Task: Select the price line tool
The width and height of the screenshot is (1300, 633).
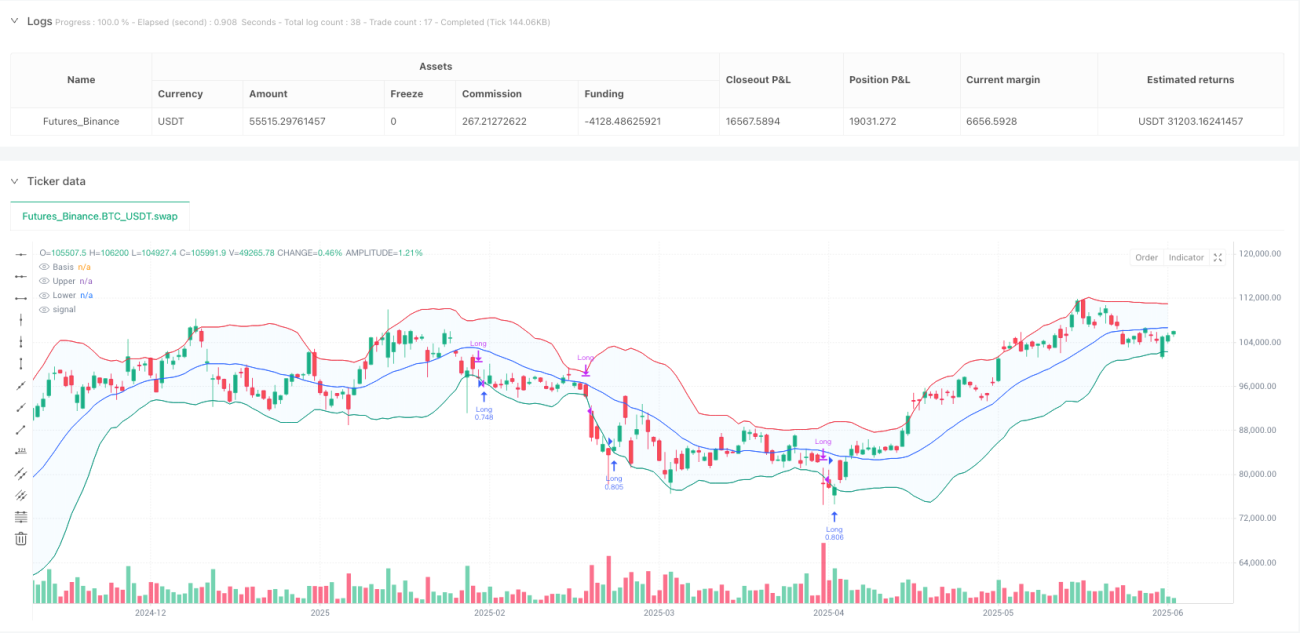Action: pos(21,451)
